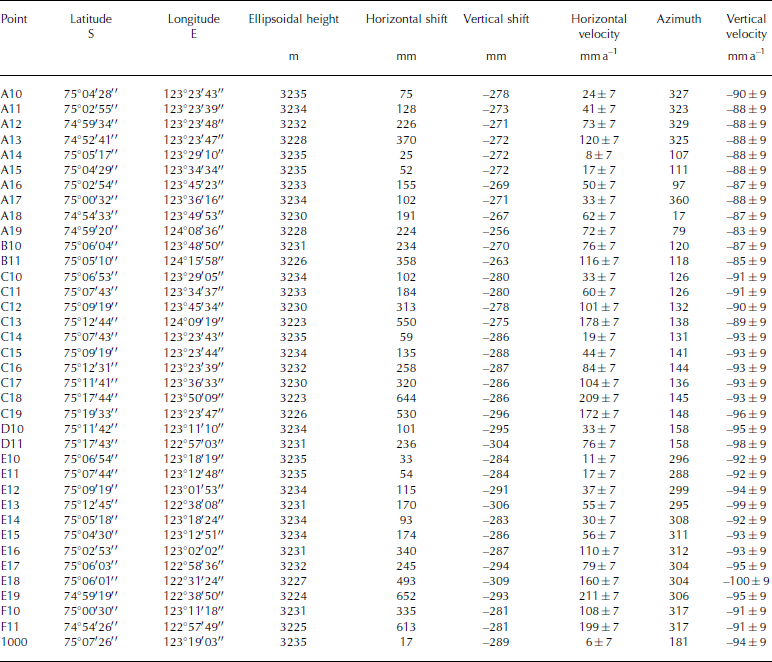Select point label A10 in first row
Image resolution: width=772 pixels, height=662 pixels.
(x=13, y=94)
